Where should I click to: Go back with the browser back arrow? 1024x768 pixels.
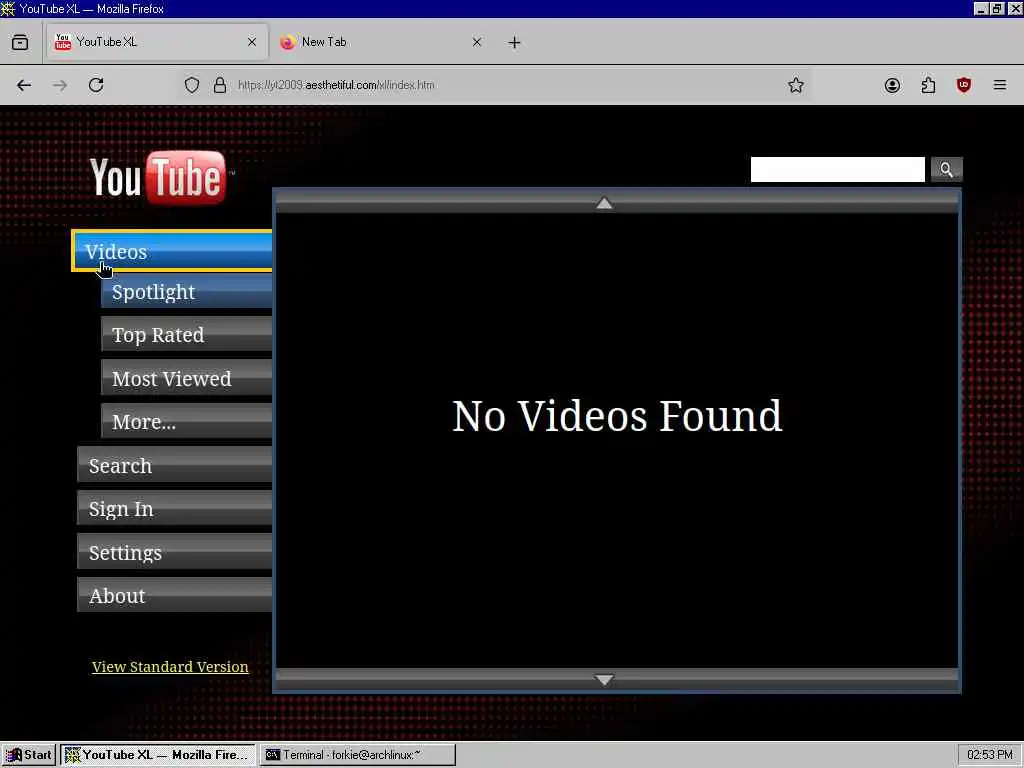click(x=24, y=85)
